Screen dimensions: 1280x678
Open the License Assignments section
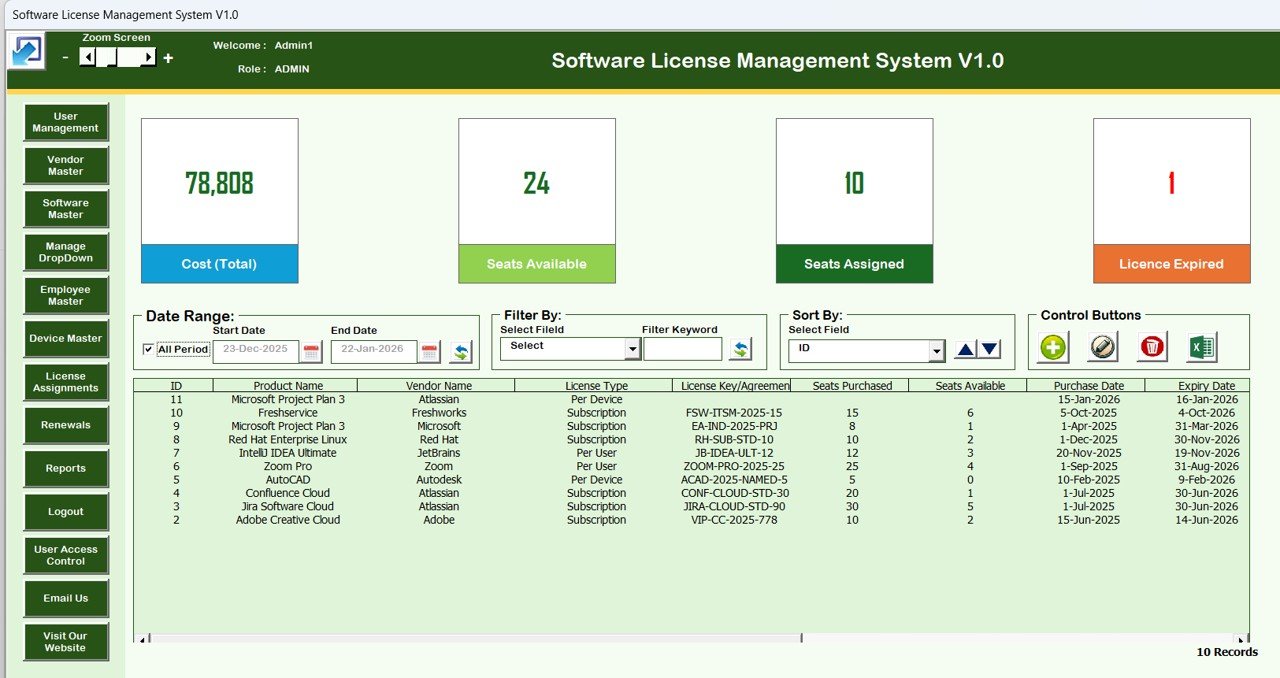(66, 382)
